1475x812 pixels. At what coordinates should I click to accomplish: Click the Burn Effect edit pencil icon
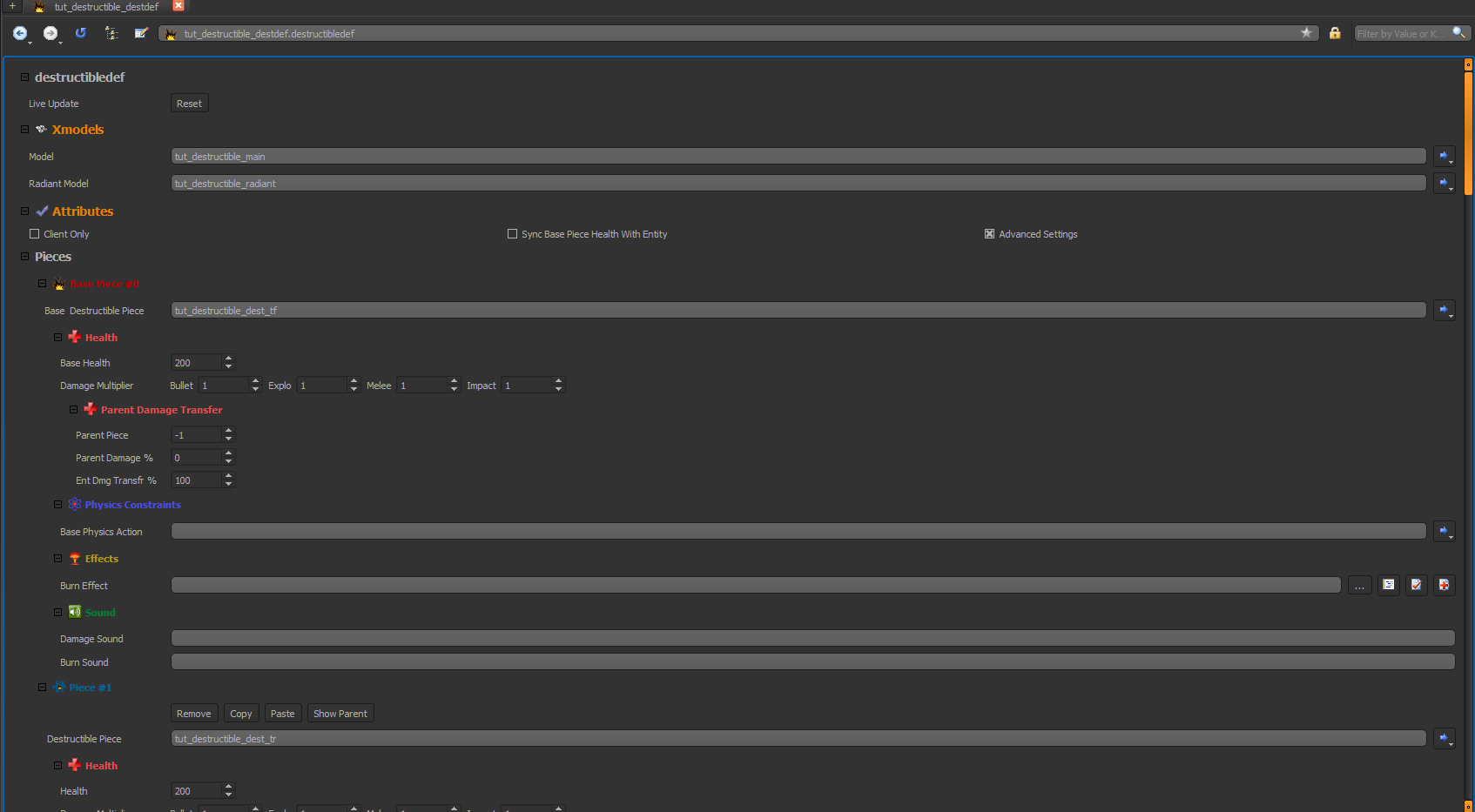1417,586
